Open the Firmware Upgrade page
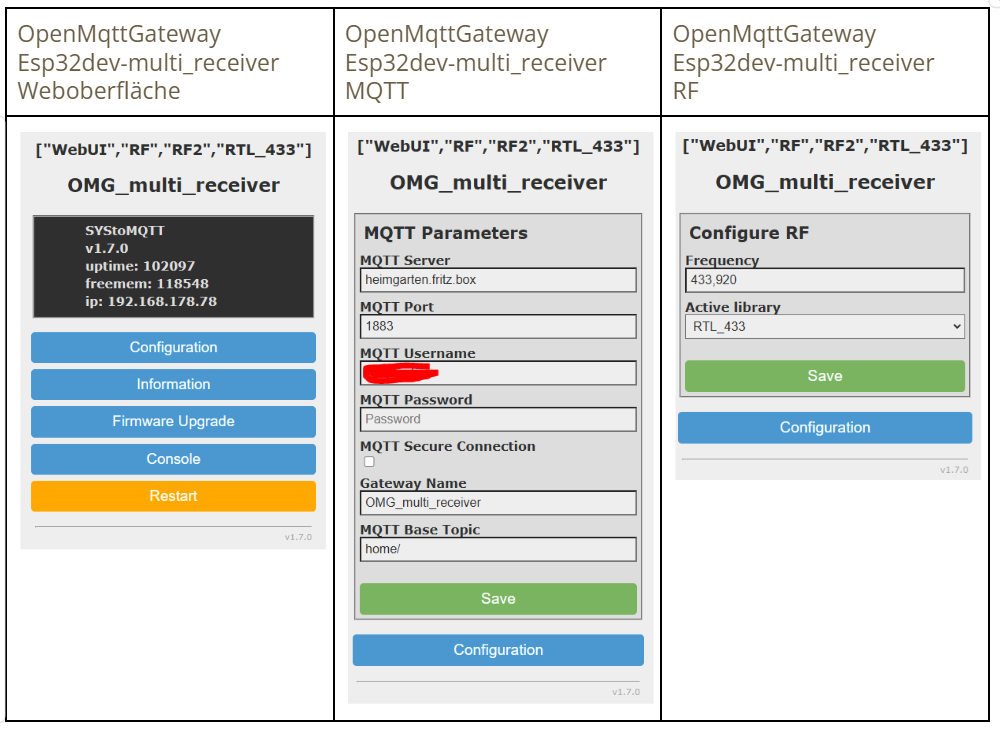1000x730 pixels. click(173, 421)
